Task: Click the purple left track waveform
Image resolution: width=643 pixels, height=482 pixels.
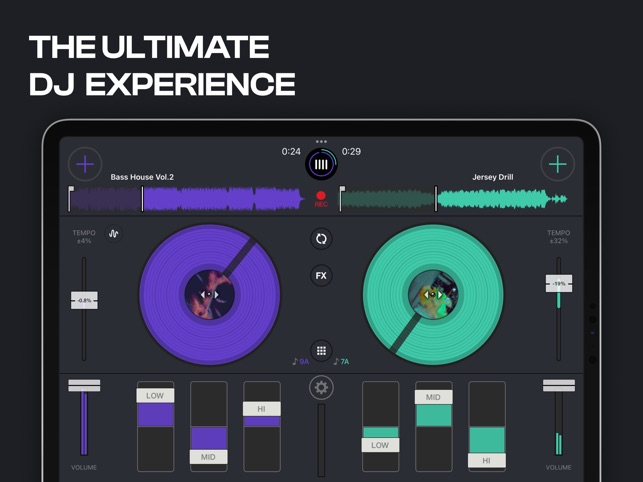Action: click(x=220, y=199)
